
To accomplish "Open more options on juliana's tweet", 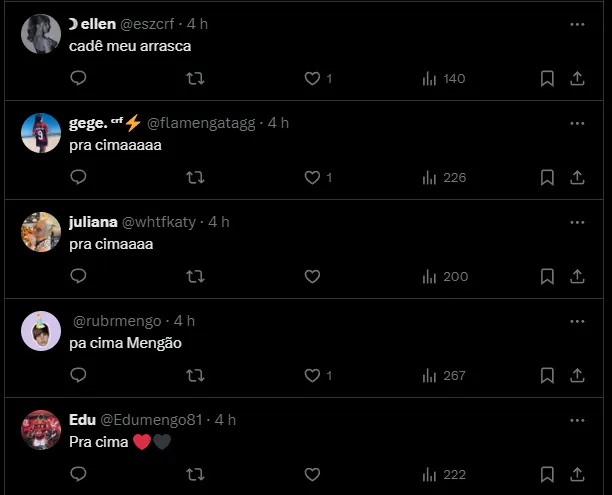I will (577, 222).
